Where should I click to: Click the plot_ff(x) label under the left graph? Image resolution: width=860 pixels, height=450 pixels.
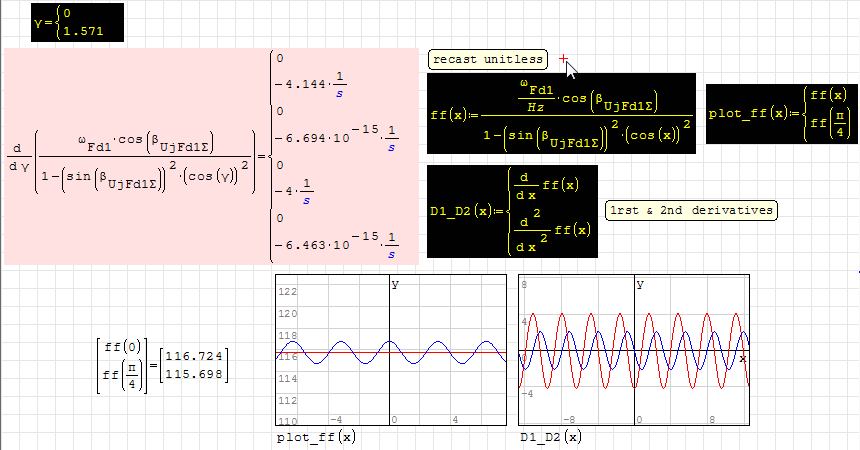(x=315, y=437)
